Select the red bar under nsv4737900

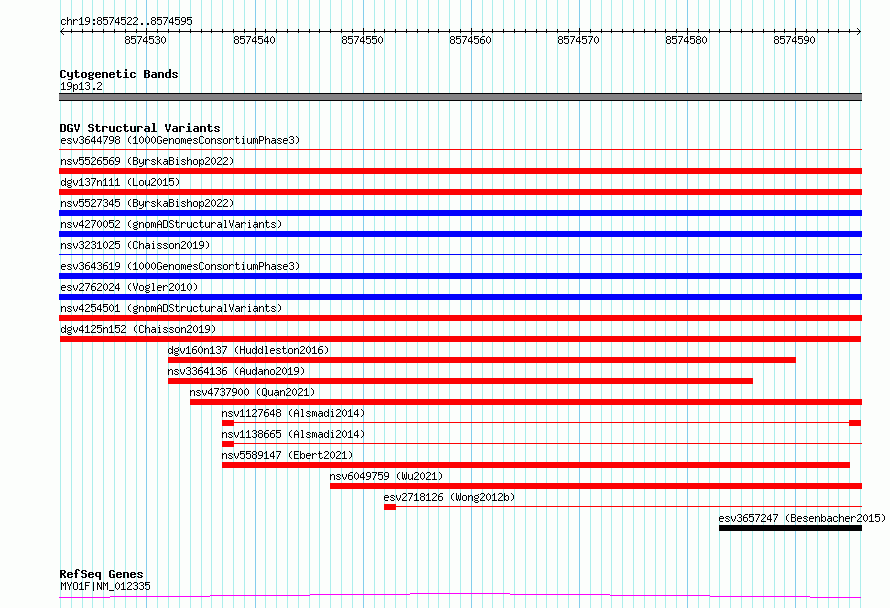[x=526, y=402]
